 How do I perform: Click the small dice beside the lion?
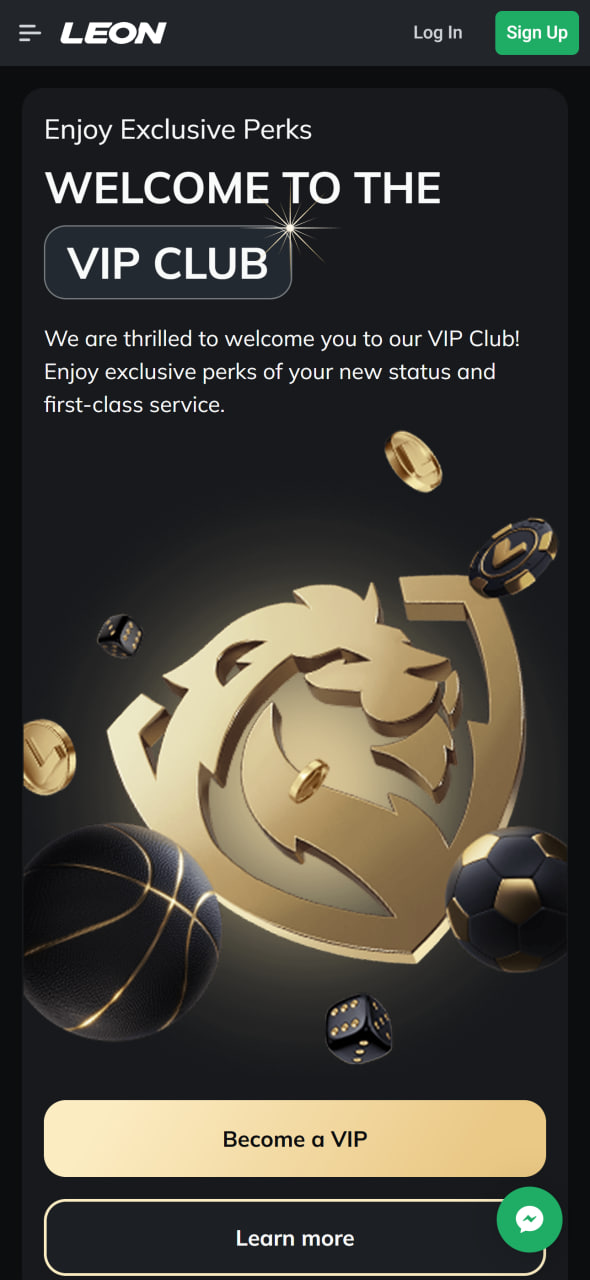coord(119,635)
